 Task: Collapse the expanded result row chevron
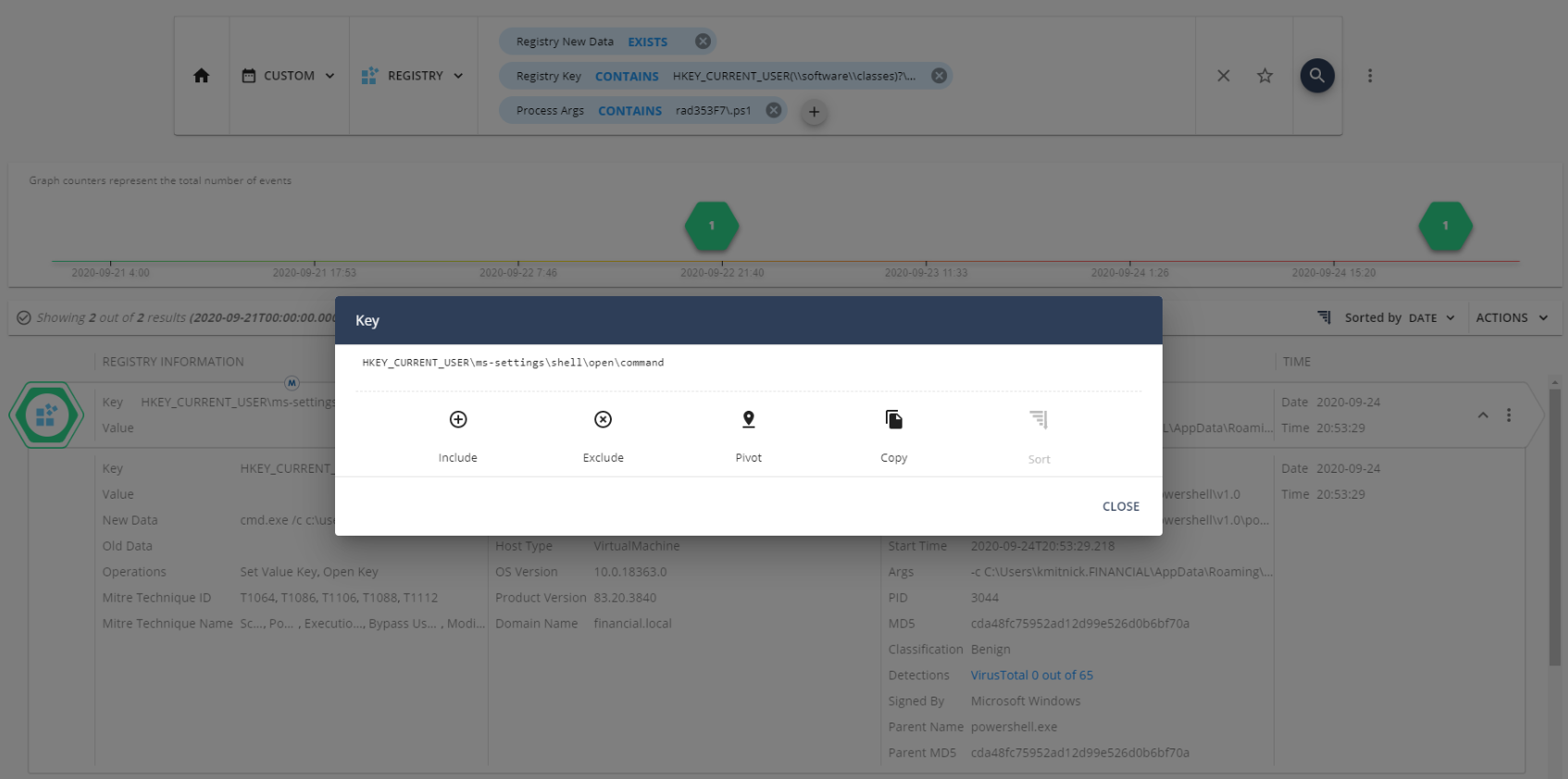pyautogui.click(x=1483, y=415)
